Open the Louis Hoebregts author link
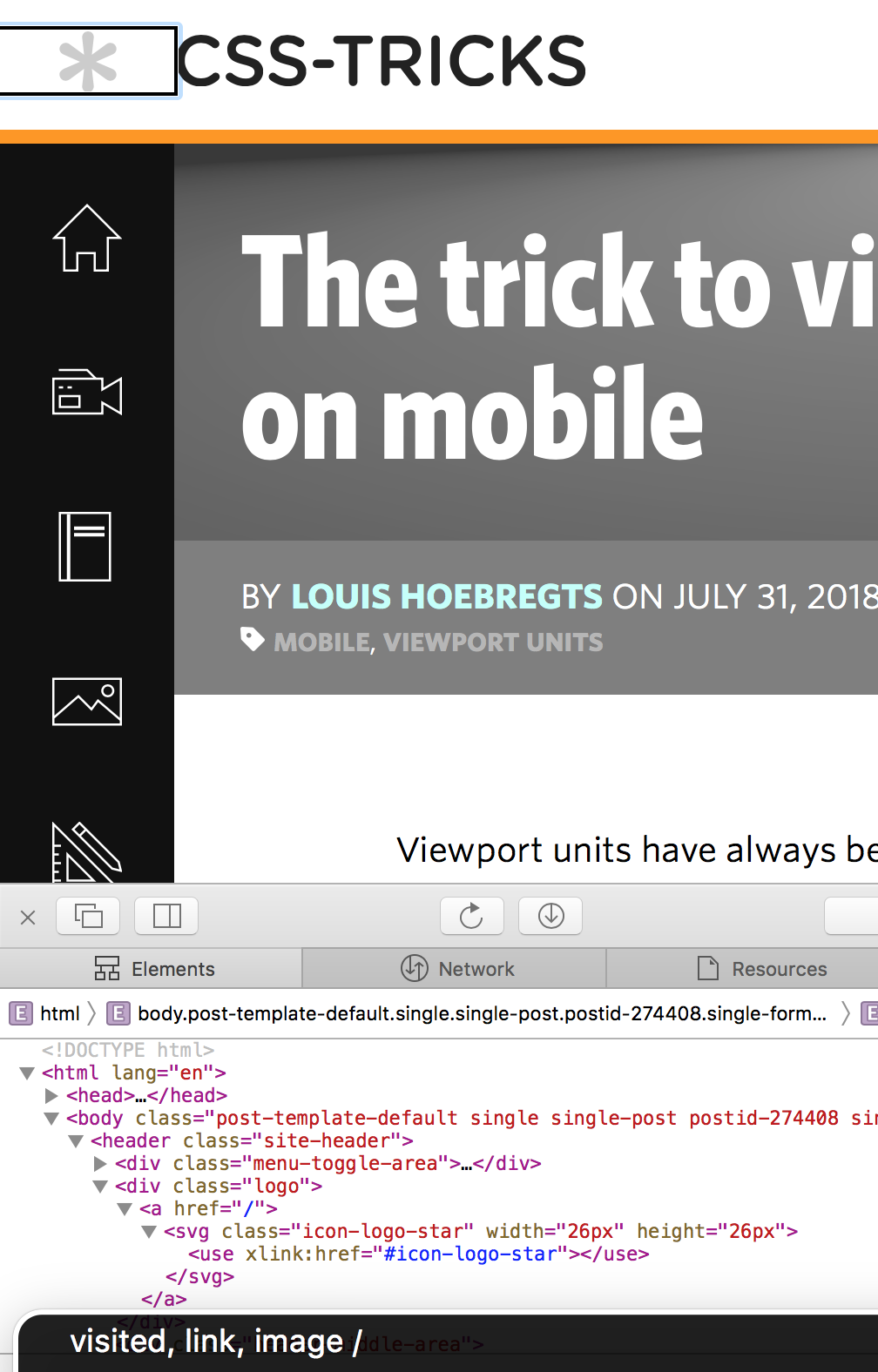This screenshot has height=1372, width=878. pyautogui.click(x=447, y=596)
